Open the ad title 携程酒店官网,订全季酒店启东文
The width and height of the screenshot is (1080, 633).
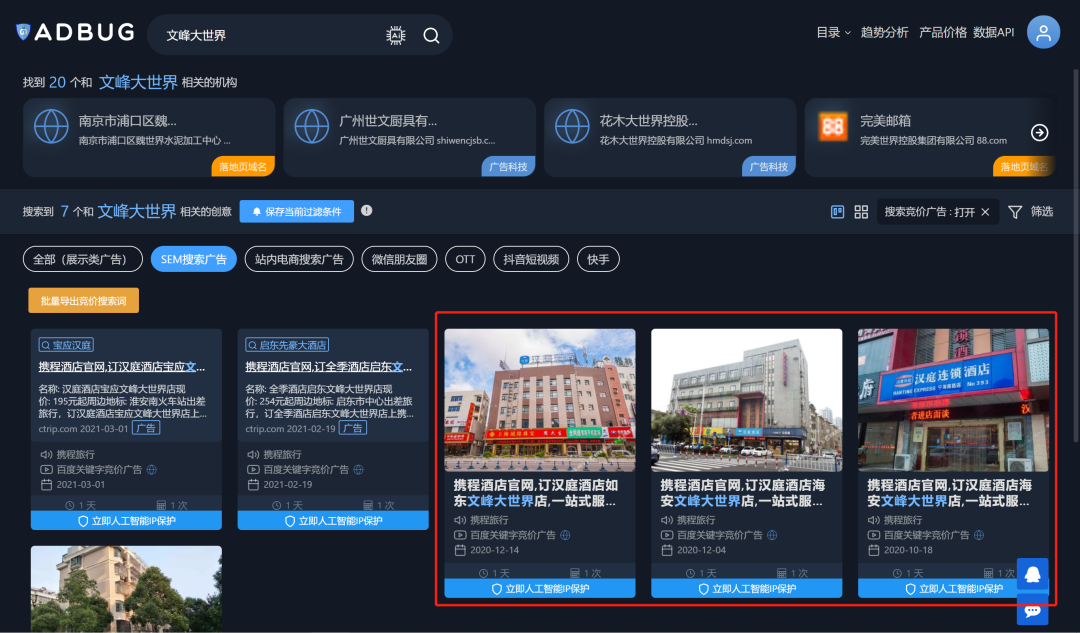pos(329,367)
